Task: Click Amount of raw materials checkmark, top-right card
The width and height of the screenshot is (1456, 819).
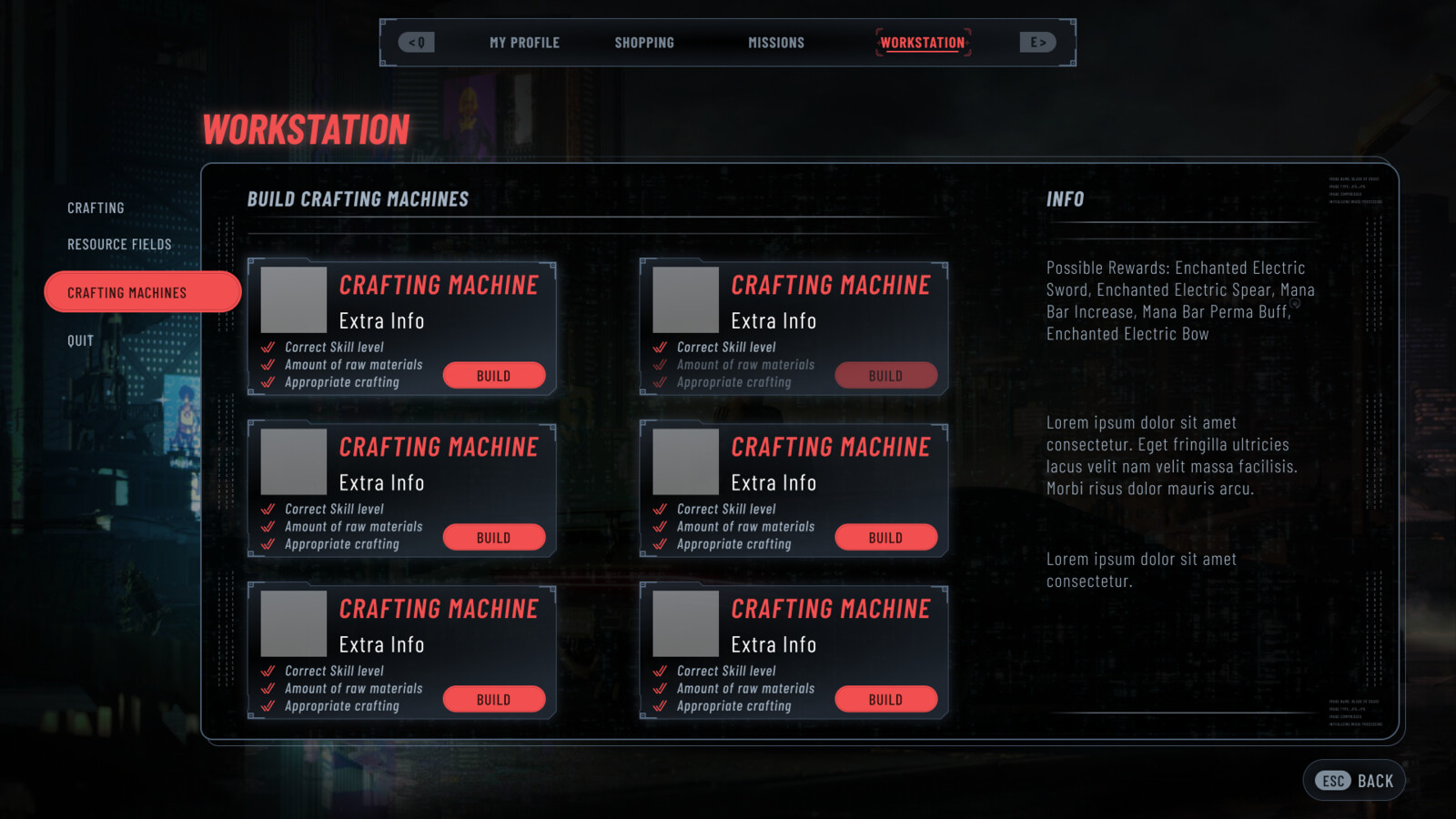Action: (661, 364)
